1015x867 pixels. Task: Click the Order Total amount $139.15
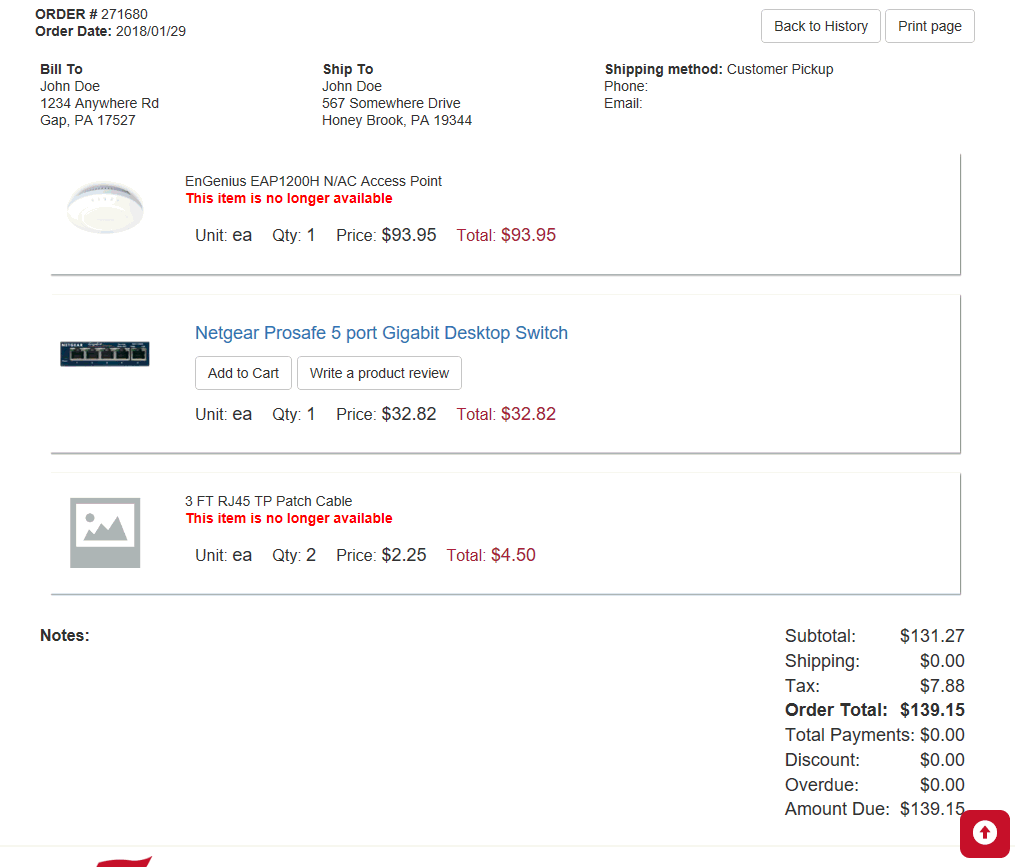[932, 710]
